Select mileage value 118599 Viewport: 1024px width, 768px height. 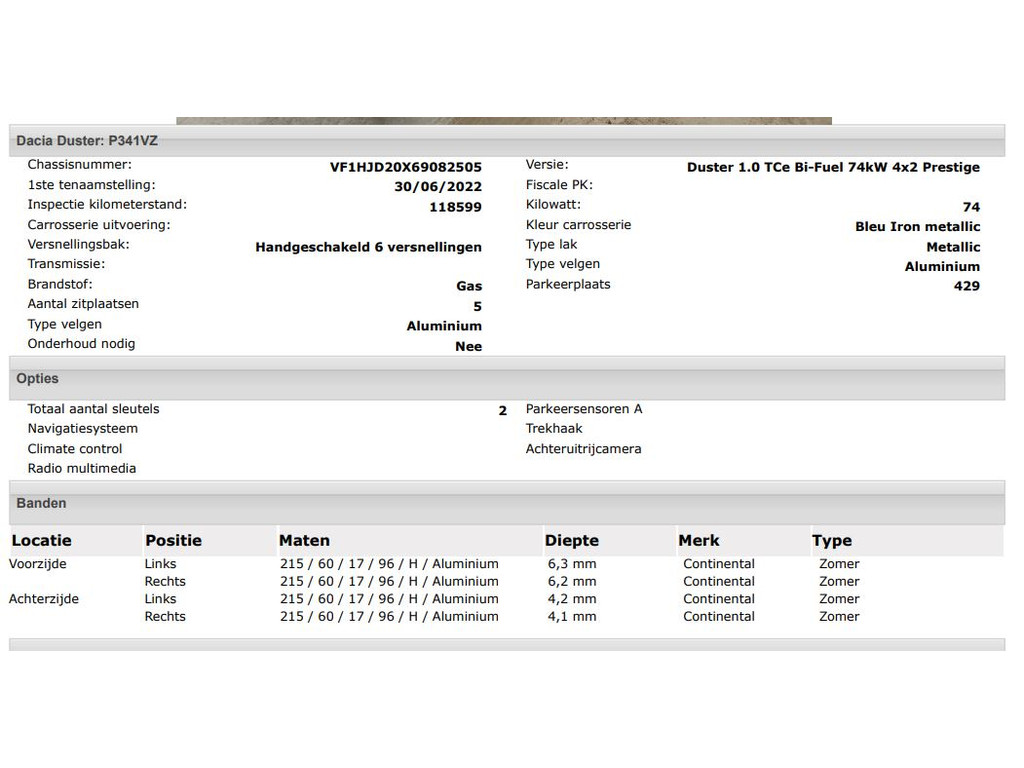455,207
